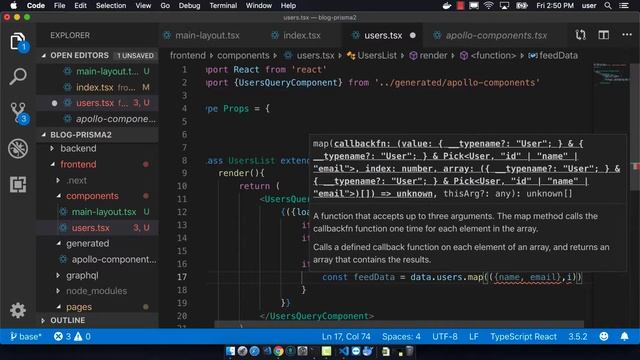Screen dimensions: 640x360
Task: Split the editor with the split icon
Action: point(604,35)
